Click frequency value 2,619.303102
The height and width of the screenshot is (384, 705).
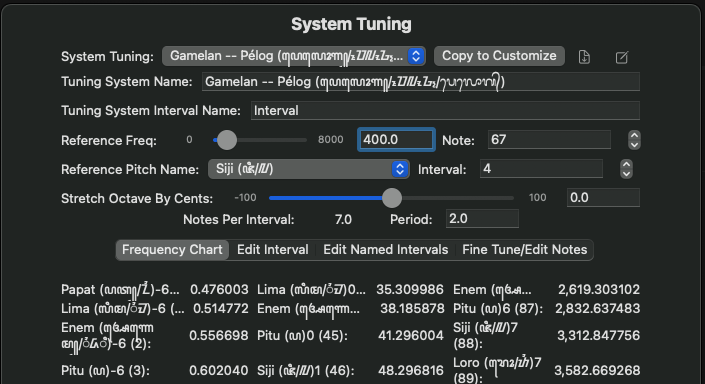coord(598,290)
